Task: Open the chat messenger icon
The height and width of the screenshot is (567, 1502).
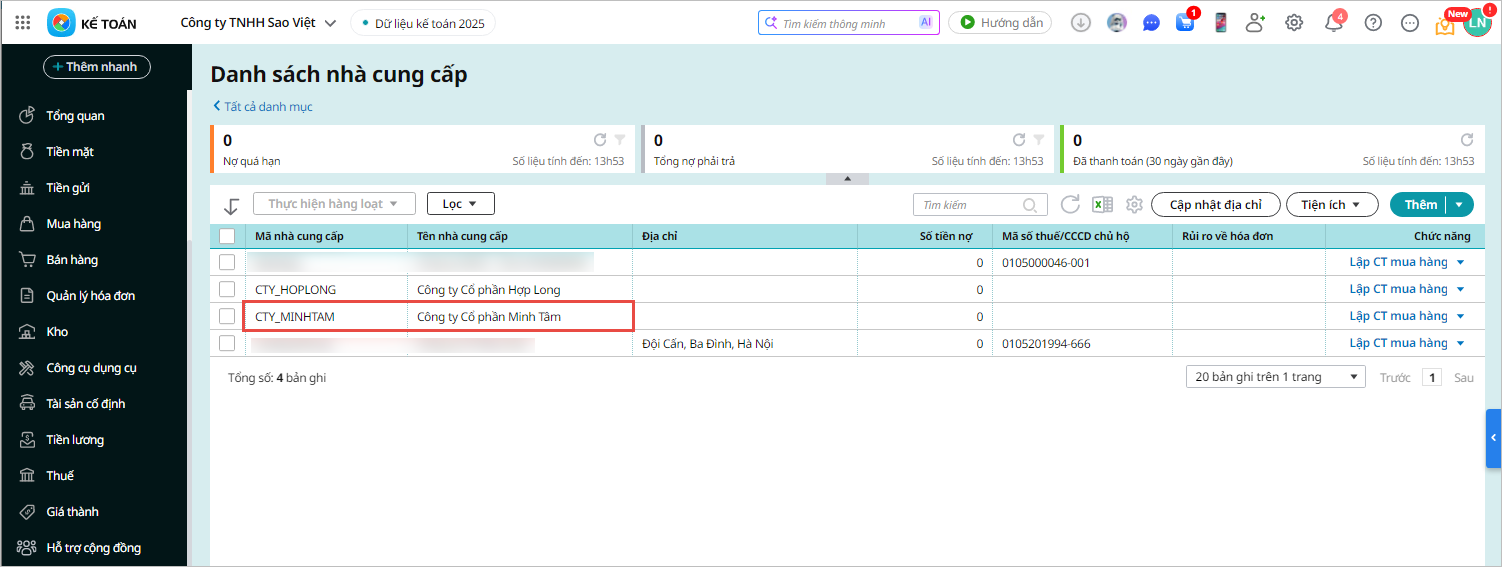Action: [1151, 23]
